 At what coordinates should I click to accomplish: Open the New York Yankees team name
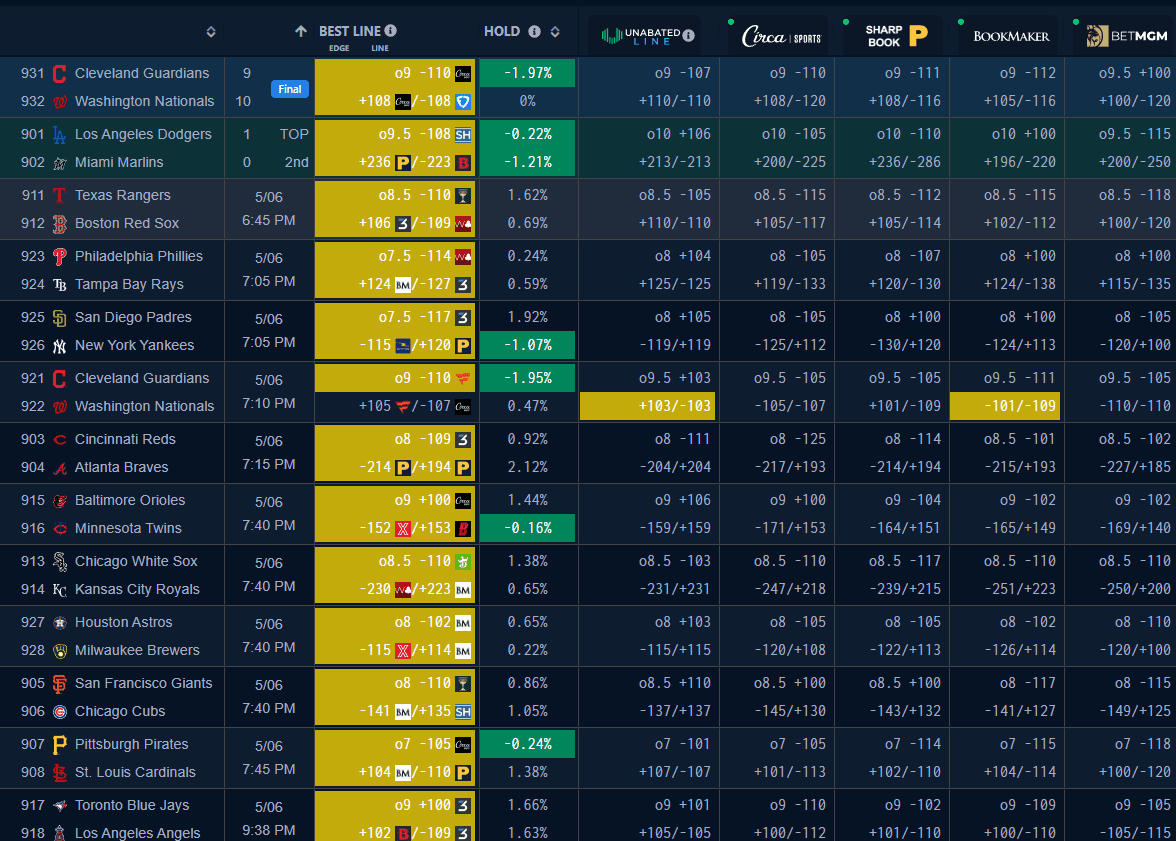(134, 346)
